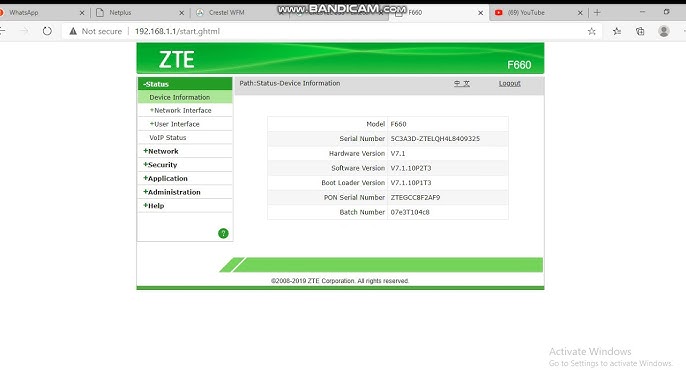Click the Netplus tab page icon
This screenshot has width=686, height=386.
100,13
